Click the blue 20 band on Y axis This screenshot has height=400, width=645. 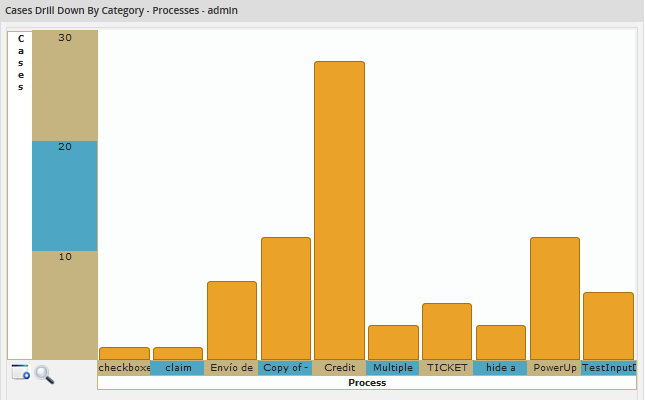coord(65,195)
